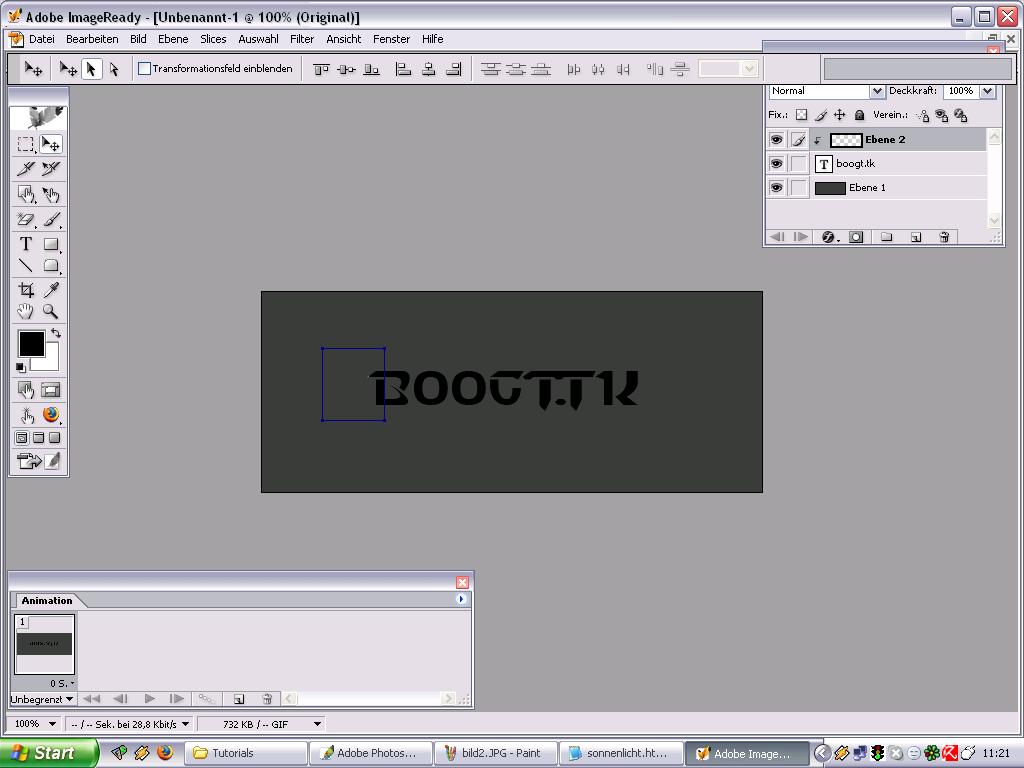The image size is (1024, 768).
Task: Click the Eraser tool
Action: 26,220
